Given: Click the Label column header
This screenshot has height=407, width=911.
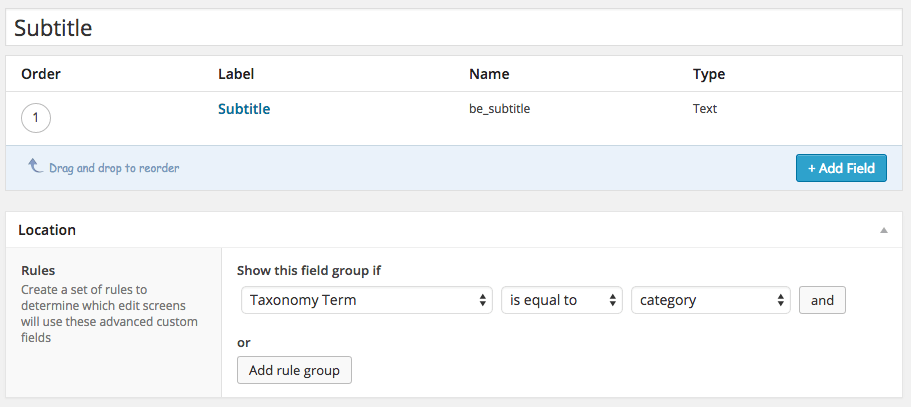Looking at the screenshot, I should coord(236,74).
